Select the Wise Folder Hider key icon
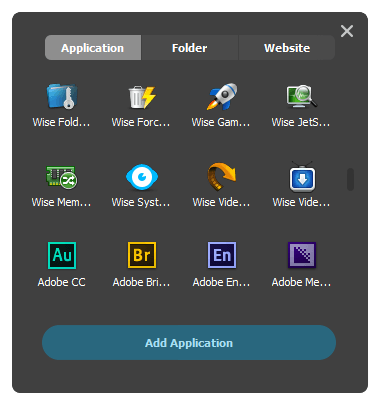 (x=62, y=96)
